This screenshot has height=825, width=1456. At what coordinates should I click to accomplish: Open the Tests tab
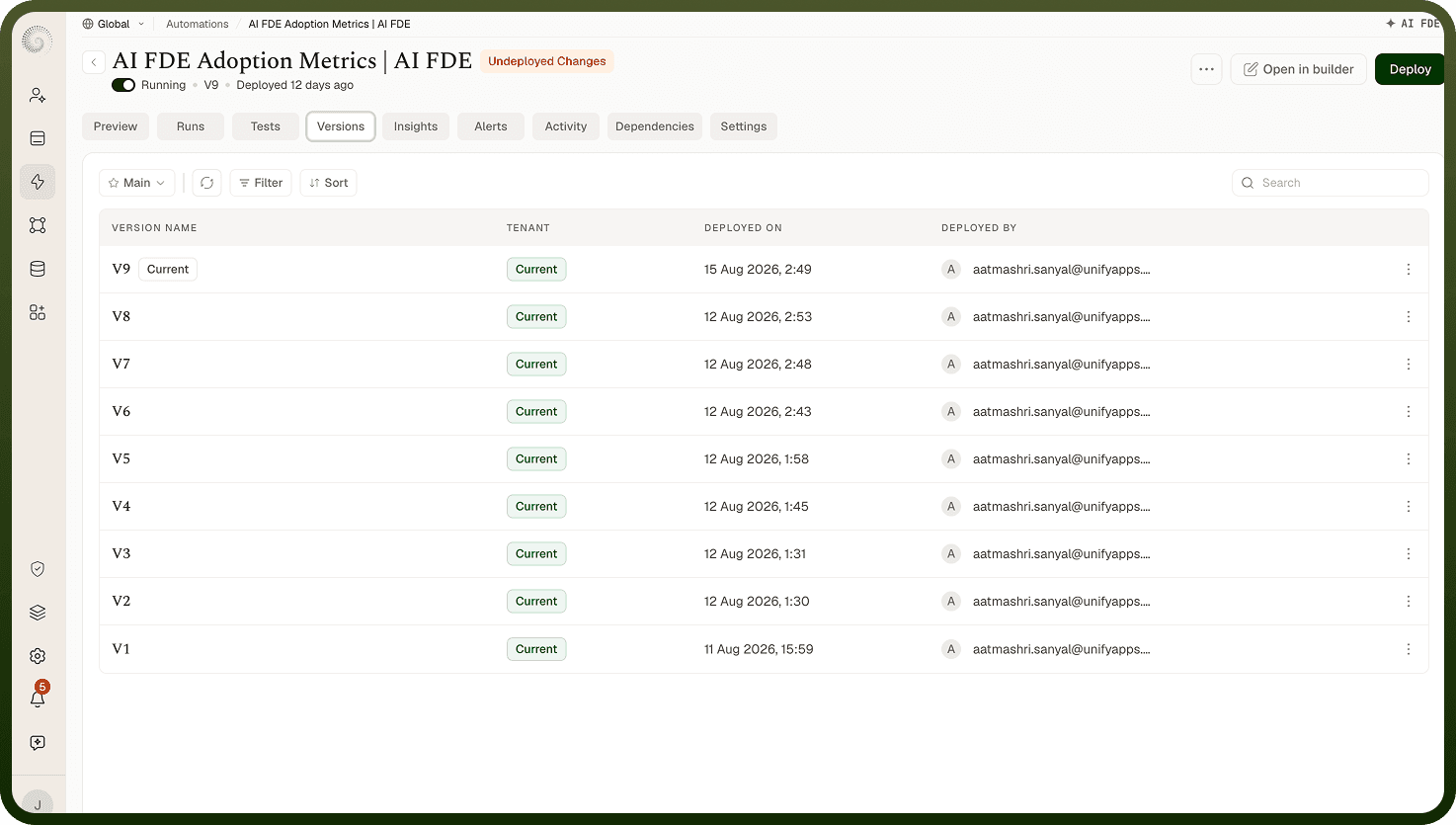[x=266, y=126]
